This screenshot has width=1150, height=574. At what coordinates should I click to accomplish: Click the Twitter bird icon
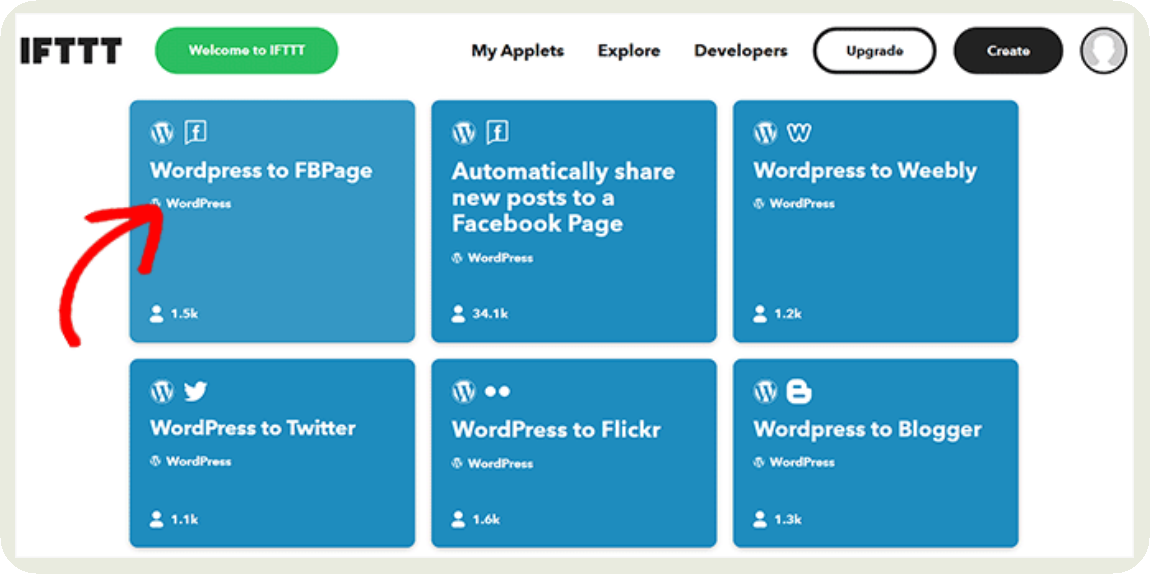tap(196, 391)
